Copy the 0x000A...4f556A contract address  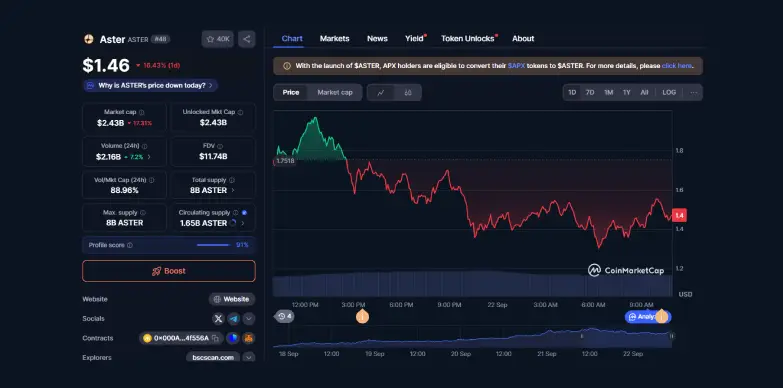[x=215, y=338]
